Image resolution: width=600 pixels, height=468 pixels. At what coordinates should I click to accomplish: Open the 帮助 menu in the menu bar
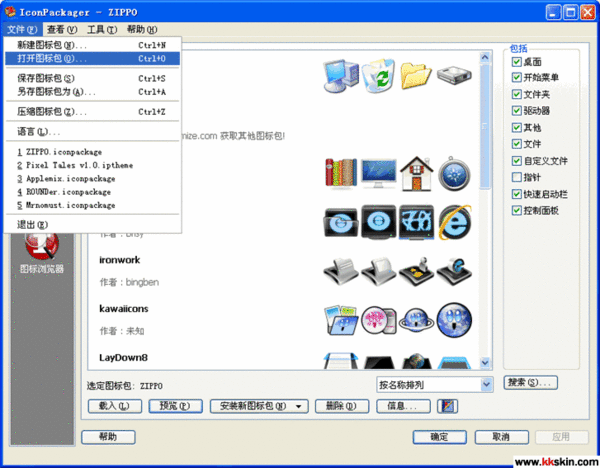click(142, 29)
